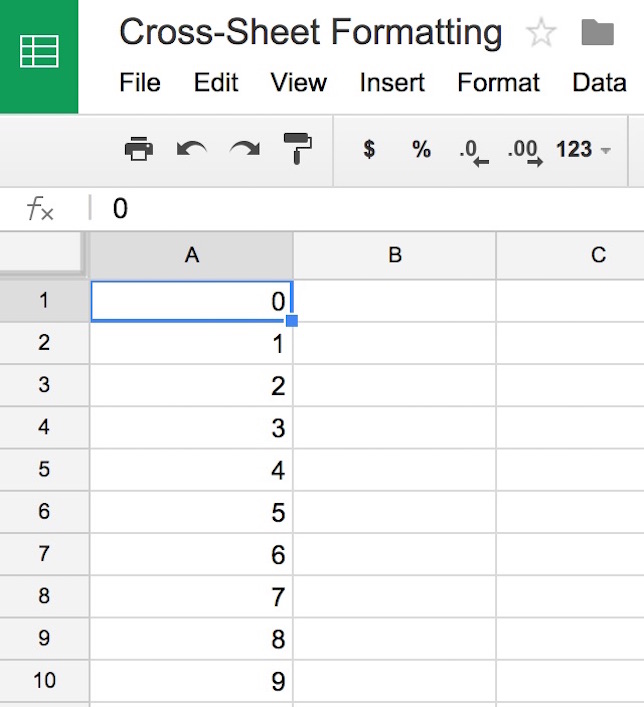Viewport: 644px width, 707px height.
Task: Open the Data menu
Action: click(599, 83)
